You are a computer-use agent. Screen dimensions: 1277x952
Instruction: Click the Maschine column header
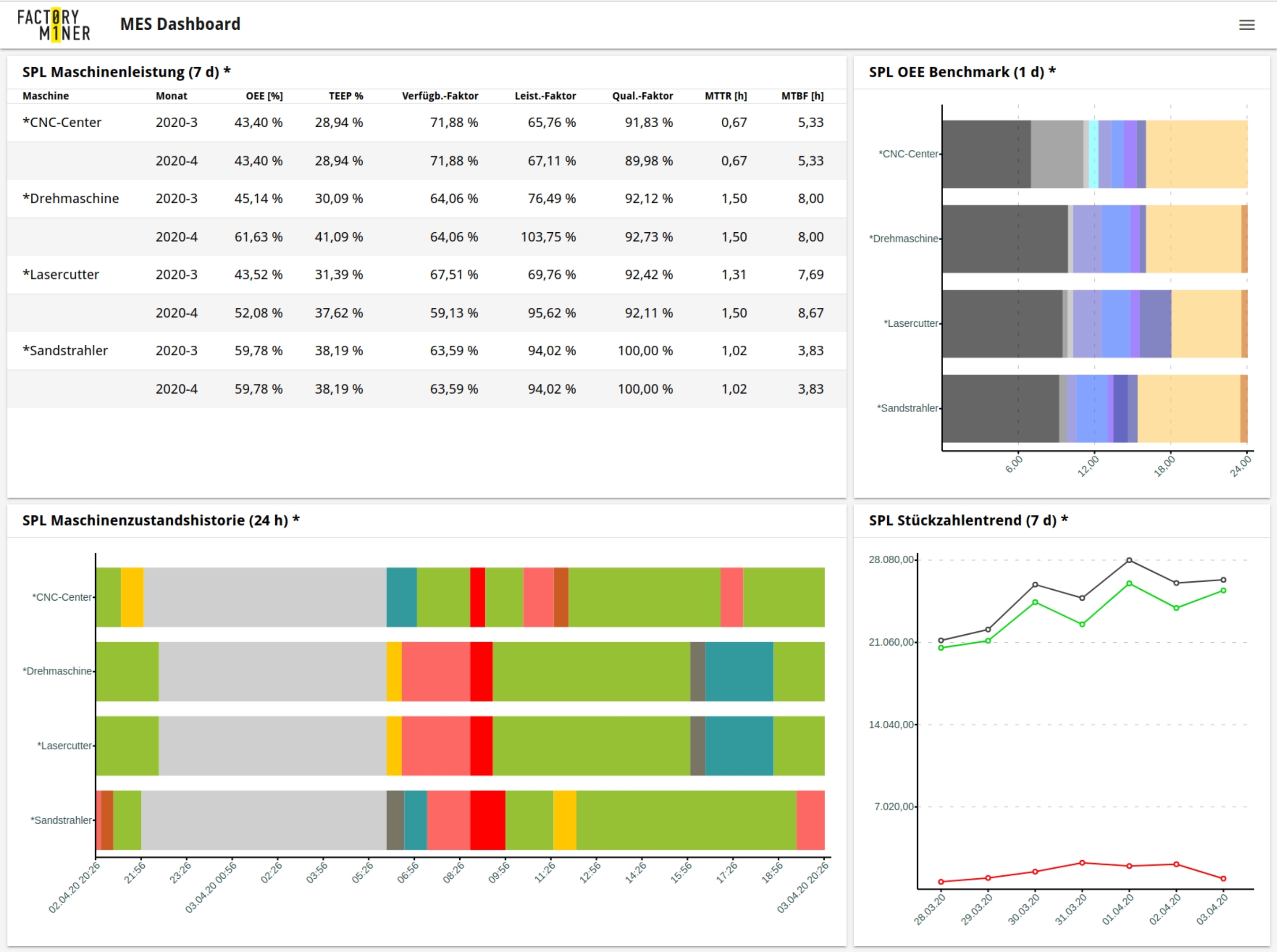(x=45, y=96)
